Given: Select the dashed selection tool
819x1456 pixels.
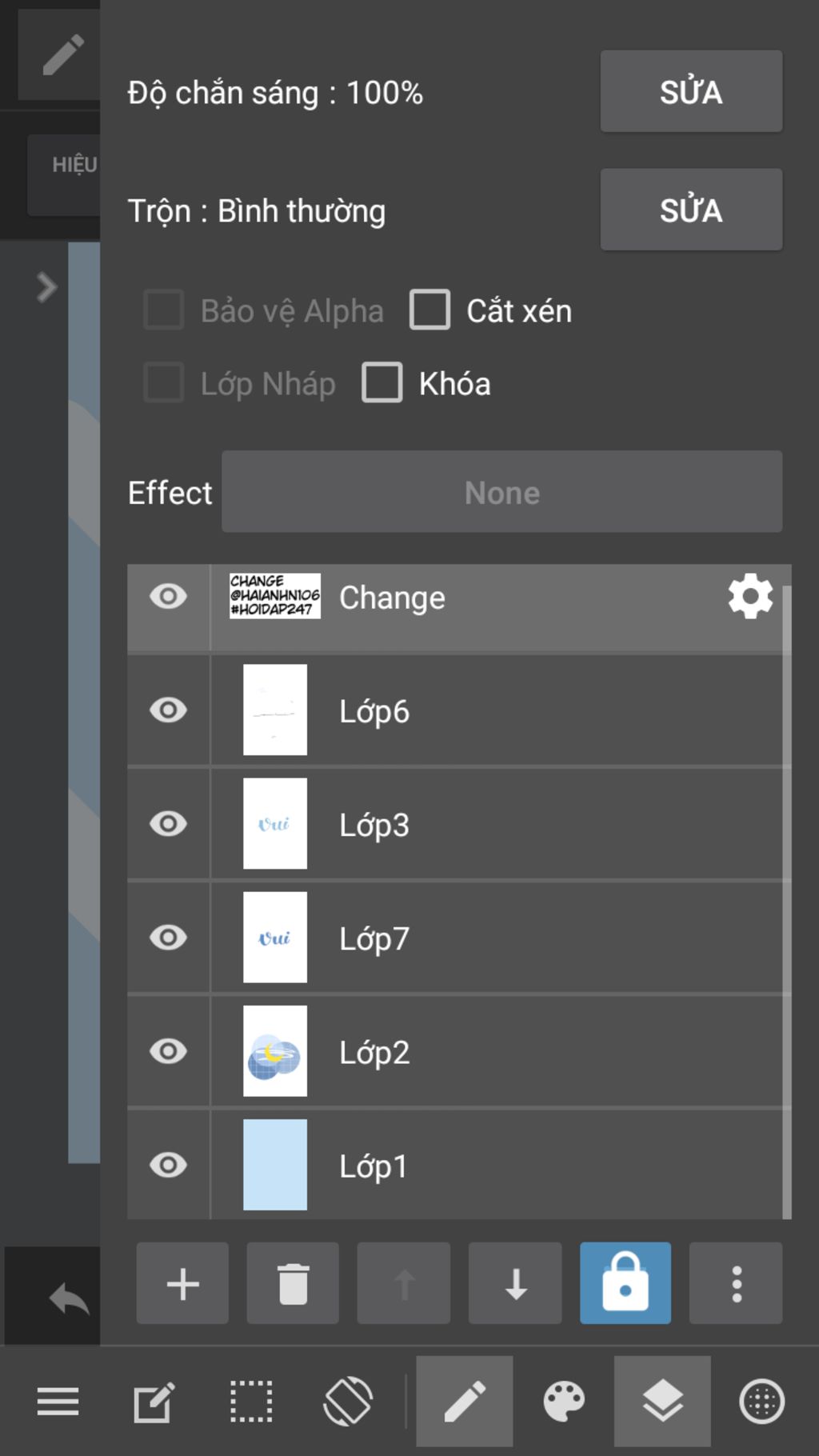Looking at the screenshot, I should pyautogui.click(x=251, y=1402).
